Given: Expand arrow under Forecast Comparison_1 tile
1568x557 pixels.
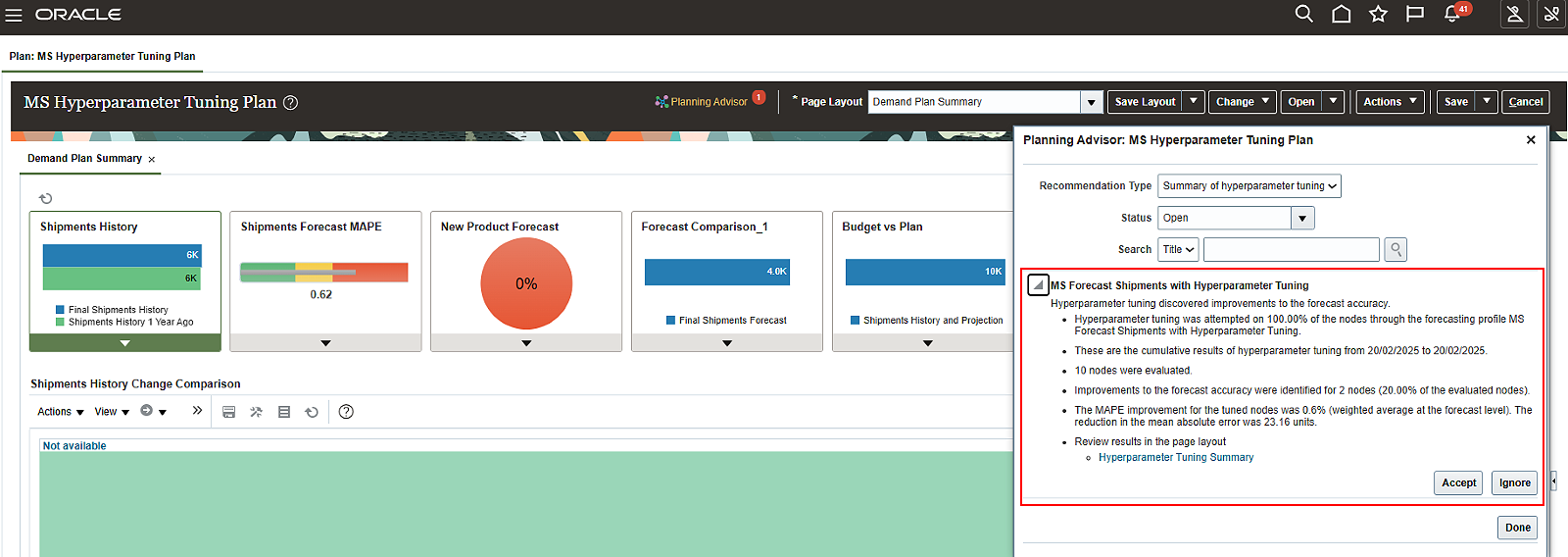Looking at the screenshot, I should tap(727, 343).
